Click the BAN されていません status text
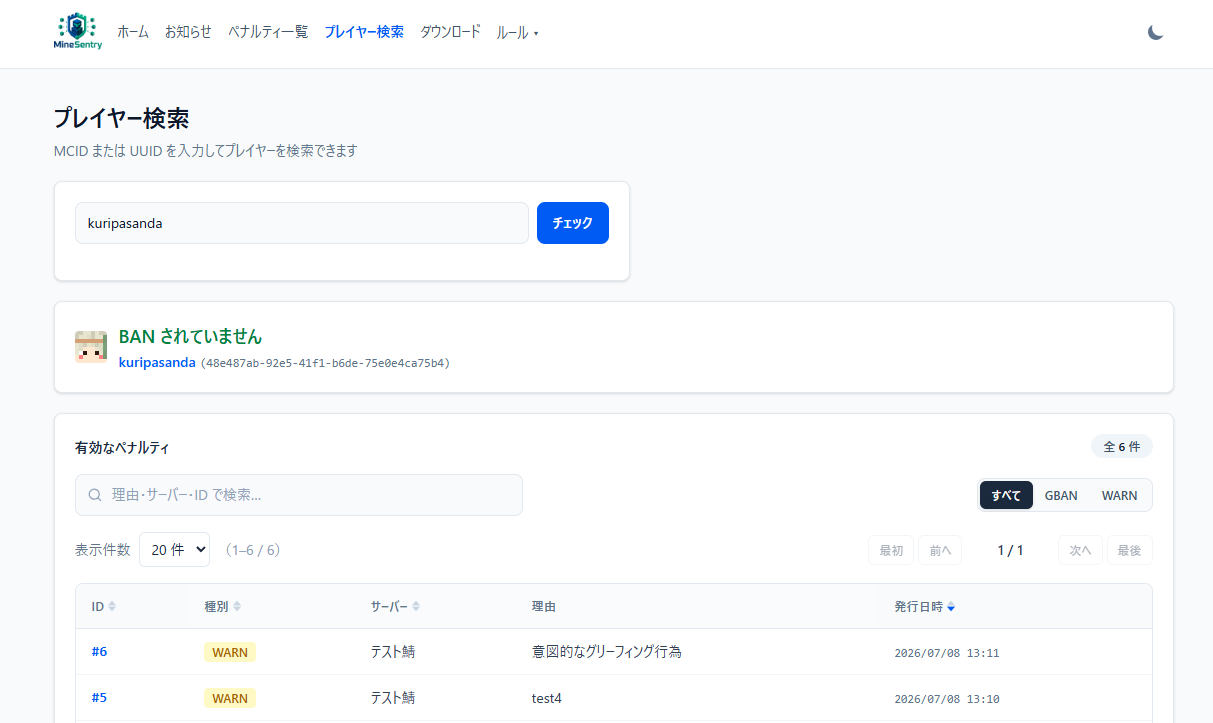The image size is (1213, 723). point(190,337)
